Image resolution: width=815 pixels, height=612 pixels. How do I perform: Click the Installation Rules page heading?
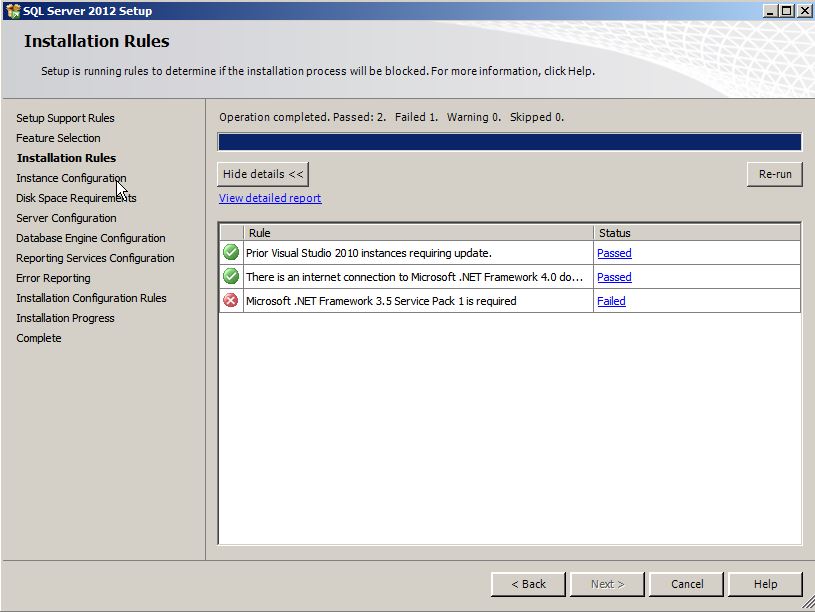click(x=97, y=41)
